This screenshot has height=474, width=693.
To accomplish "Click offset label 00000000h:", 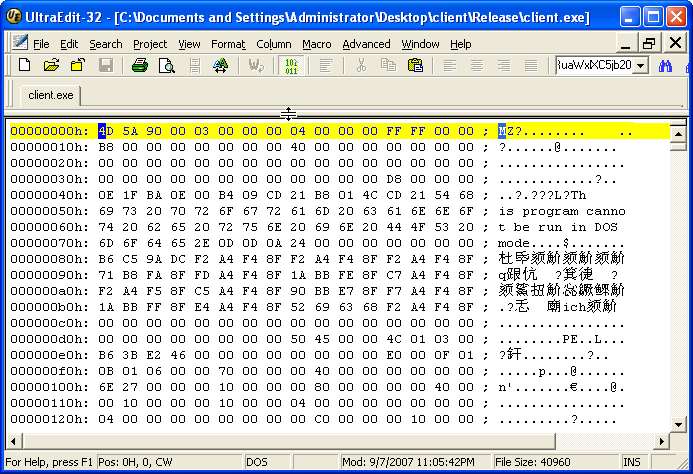I will click(50, 131).
